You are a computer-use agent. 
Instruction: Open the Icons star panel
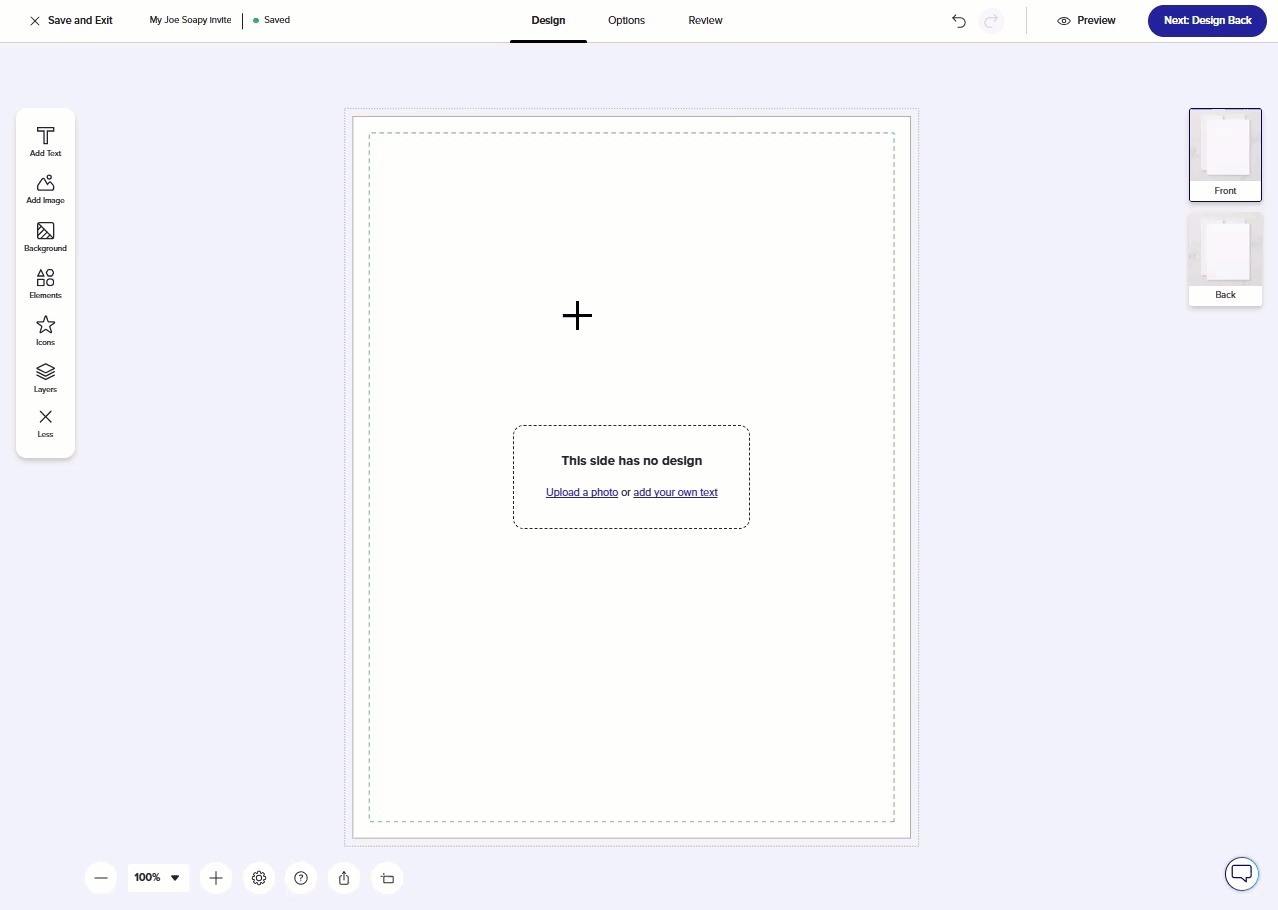(x=45, y=330)
